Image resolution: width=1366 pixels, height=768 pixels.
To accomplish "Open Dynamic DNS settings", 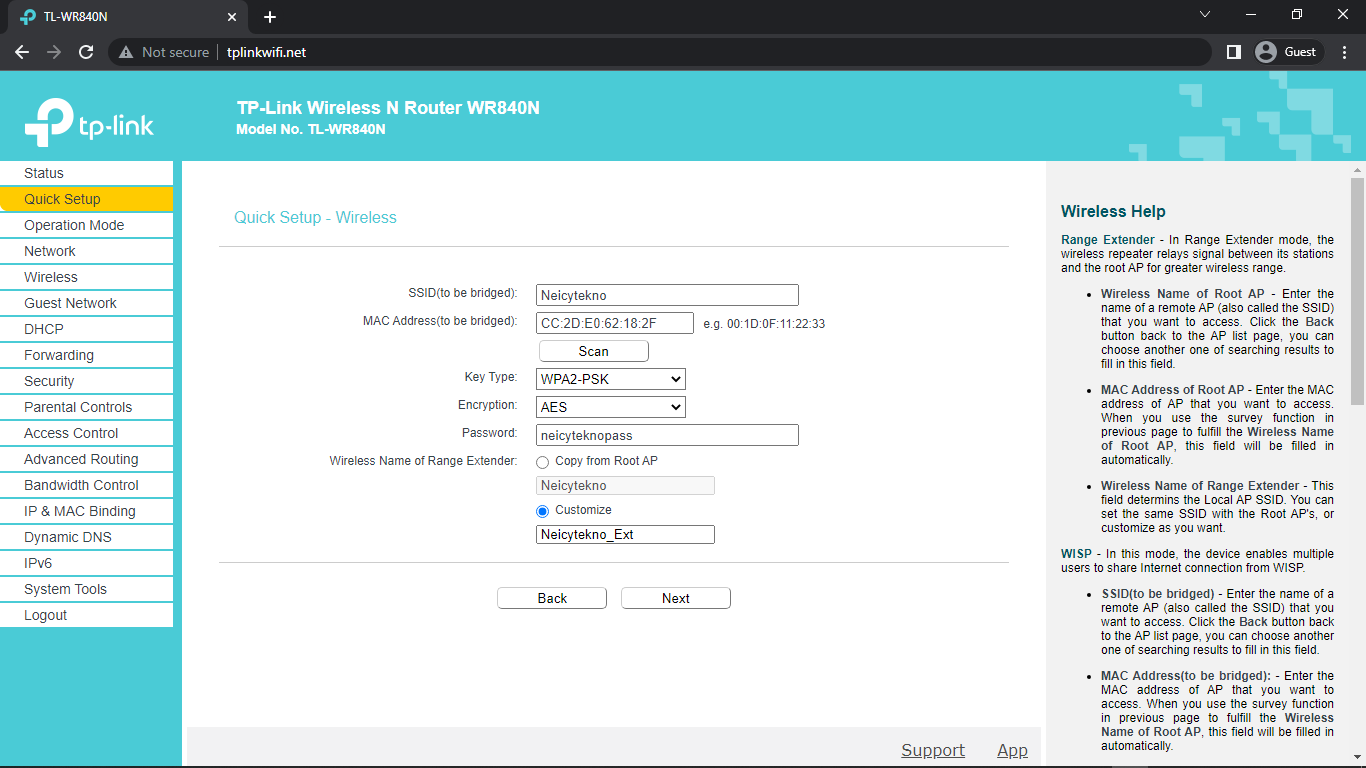I will [86, 537].
